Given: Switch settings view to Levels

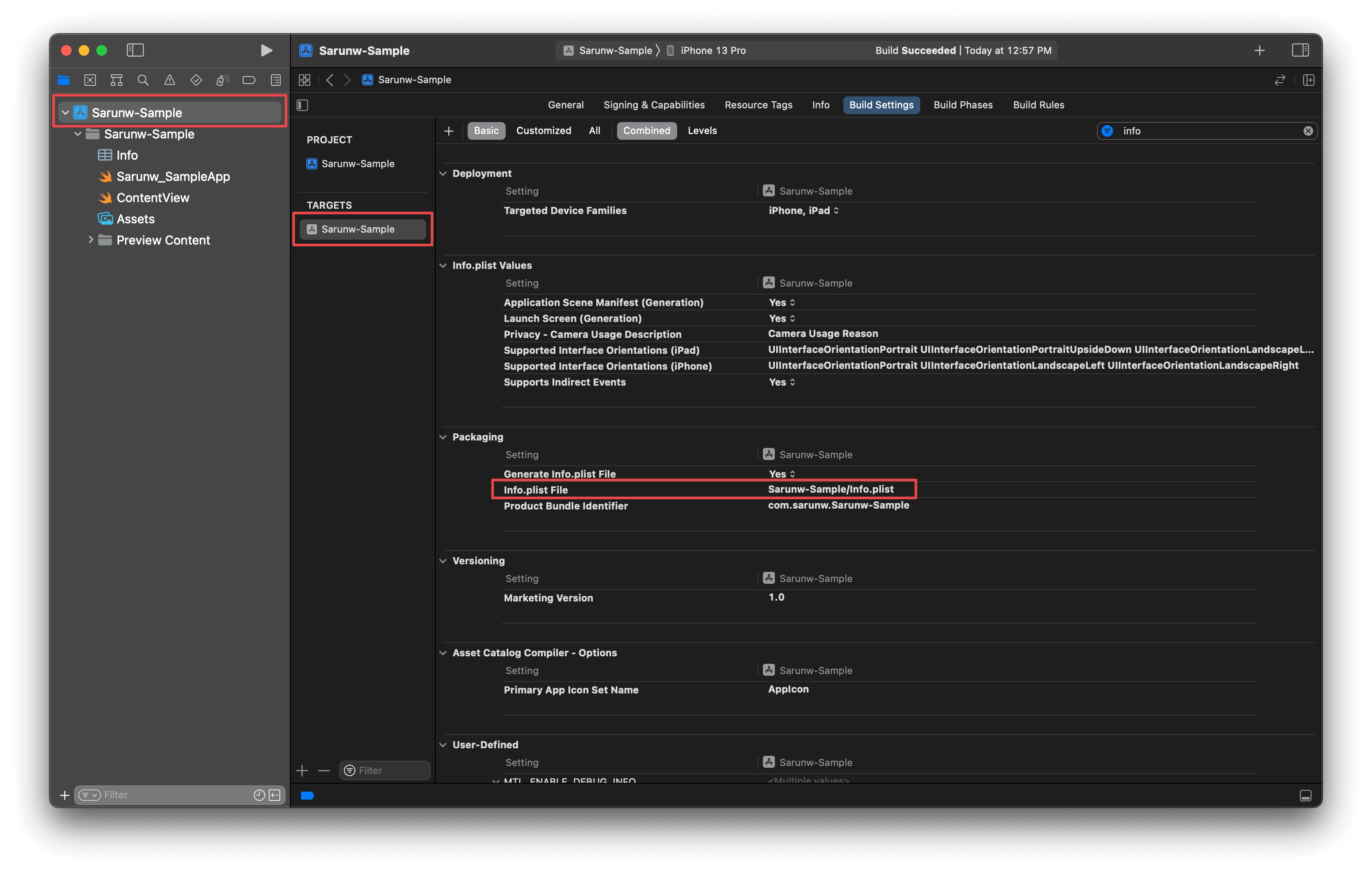Looking at the screenshot, I should pos(701,130).
